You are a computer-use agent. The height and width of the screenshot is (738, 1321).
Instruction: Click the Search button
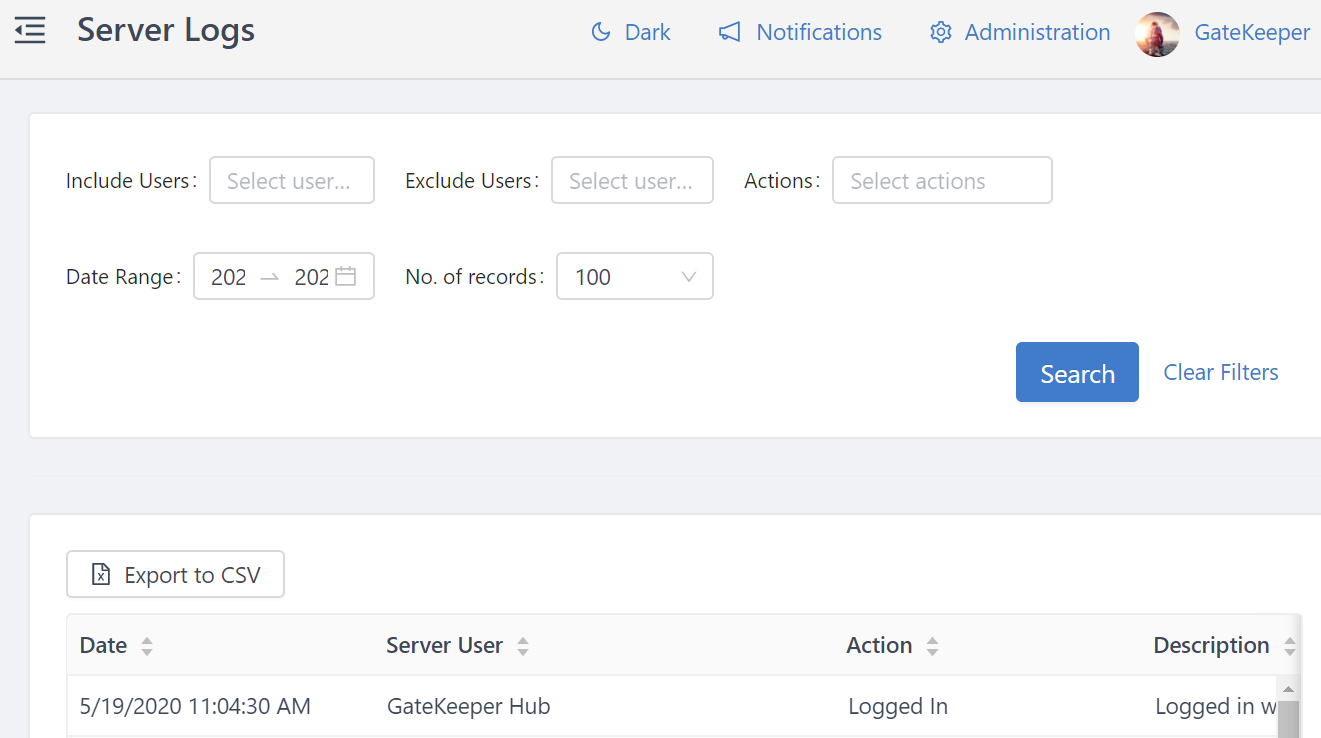tap(1077, 373)
